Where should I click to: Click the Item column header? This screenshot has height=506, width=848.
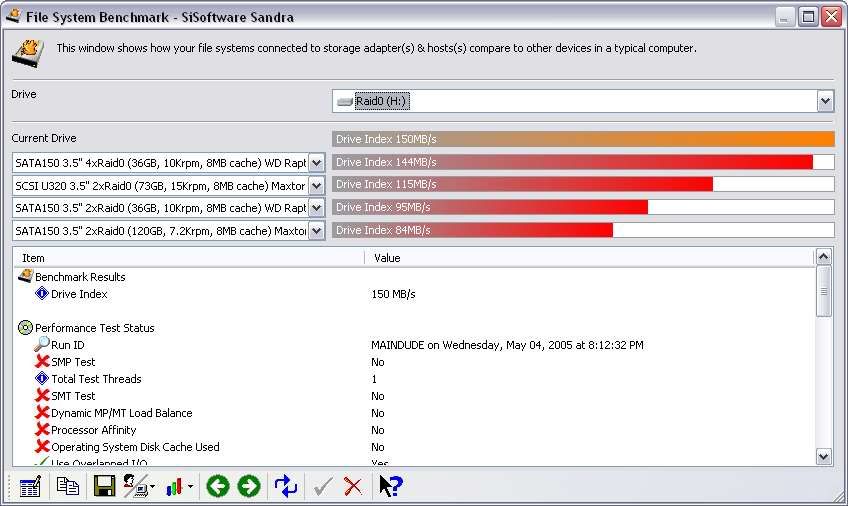190,258
